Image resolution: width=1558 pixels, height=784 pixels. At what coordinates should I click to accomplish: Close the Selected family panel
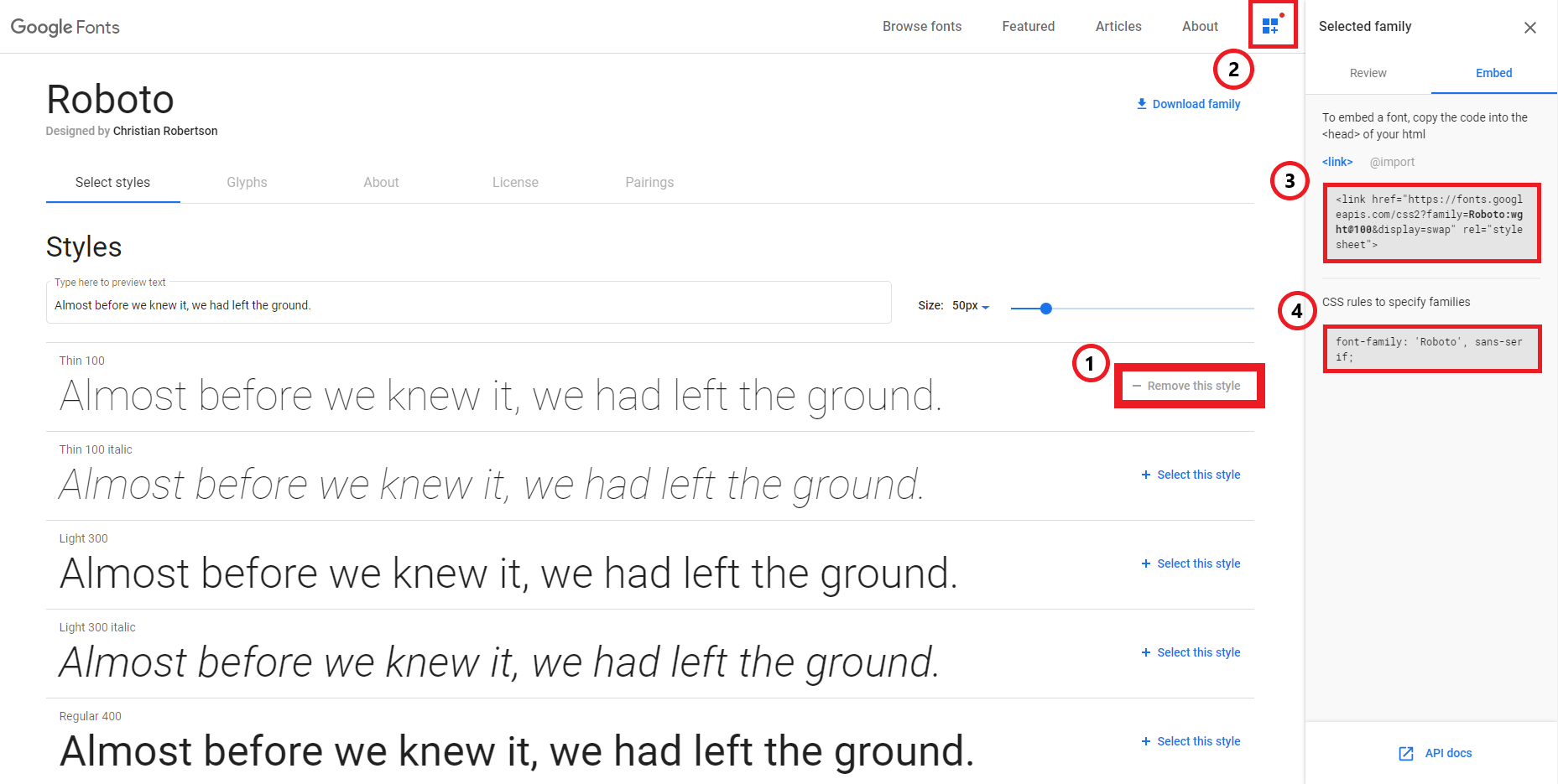1530,28
